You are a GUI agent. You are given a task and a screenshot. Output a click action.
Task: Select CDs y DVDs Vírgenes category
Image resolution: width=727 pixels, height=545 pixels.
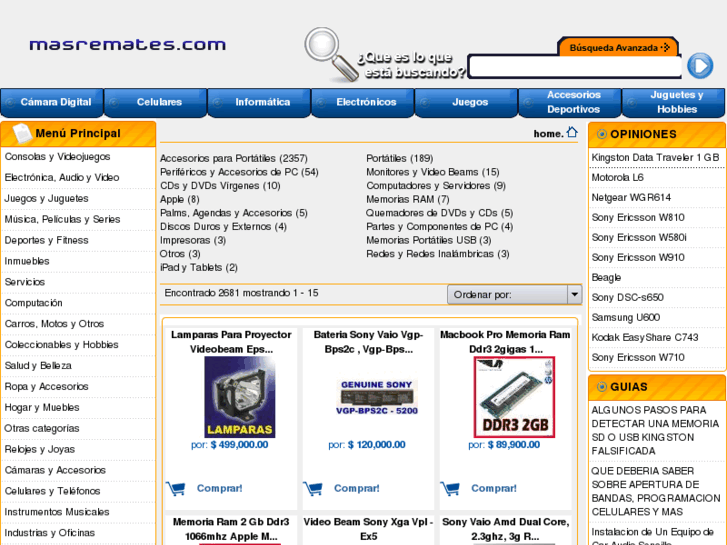tap(220, 186)
